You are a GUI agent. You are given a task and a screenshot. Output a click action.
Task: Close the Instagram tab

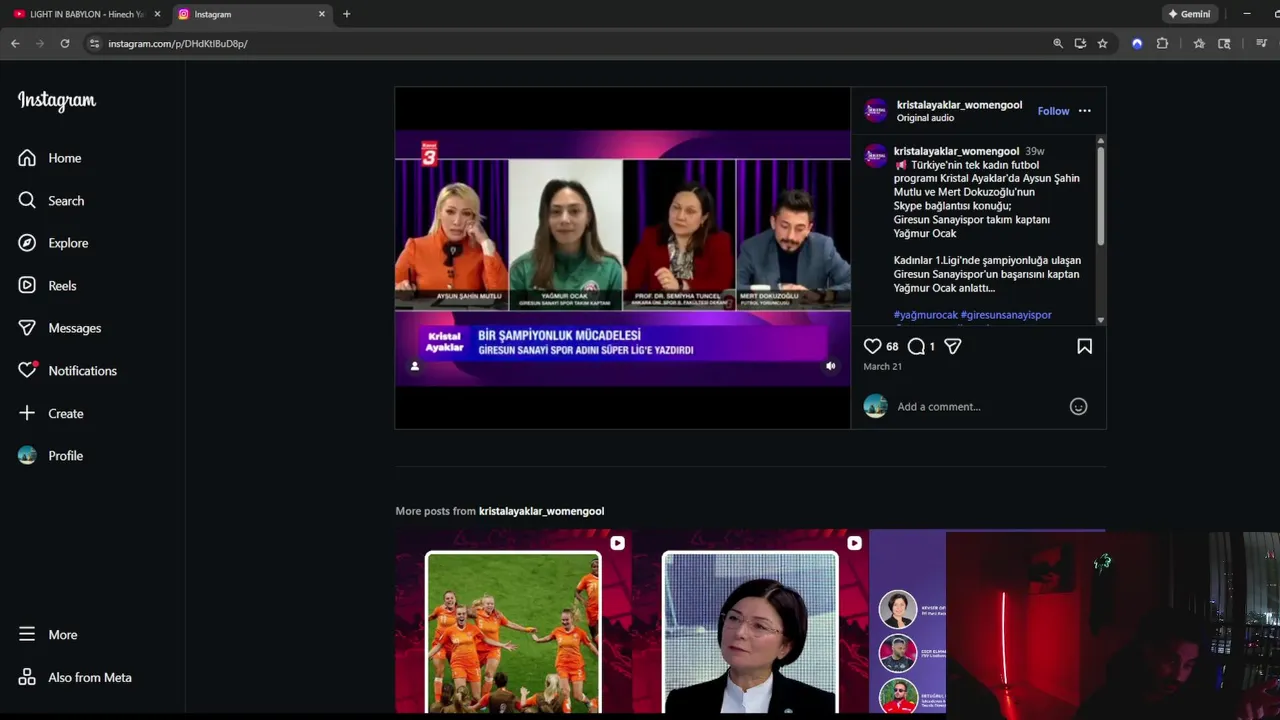point(322,14)
